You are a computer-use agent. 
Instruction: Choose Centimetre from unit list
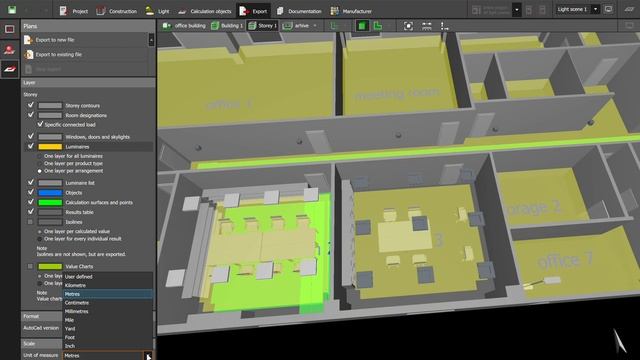(108, 303)
